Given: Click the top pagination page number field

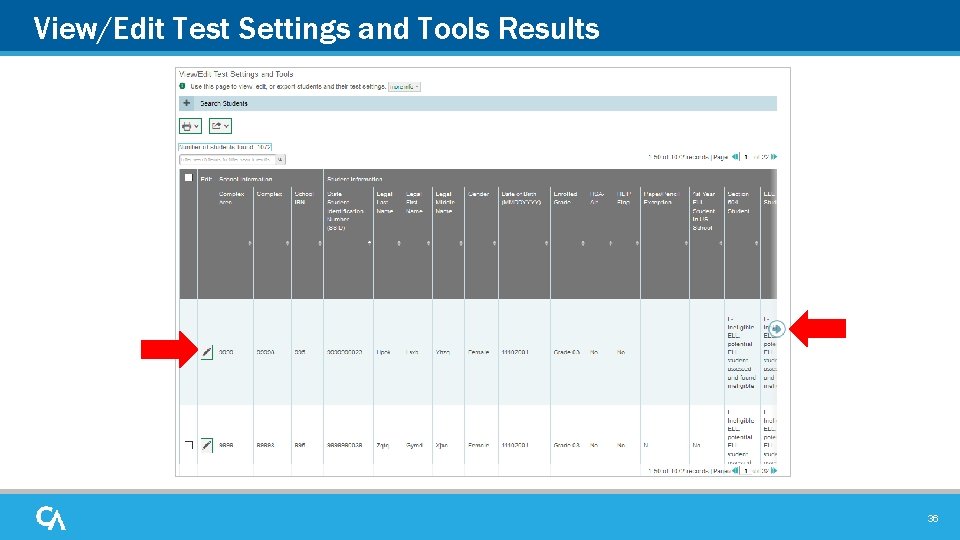Looking at the screenshot, I should [x=746, y=157].
